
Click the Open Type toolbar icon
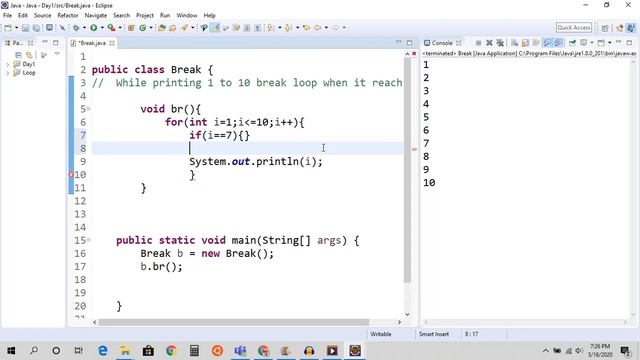point(162,28)
